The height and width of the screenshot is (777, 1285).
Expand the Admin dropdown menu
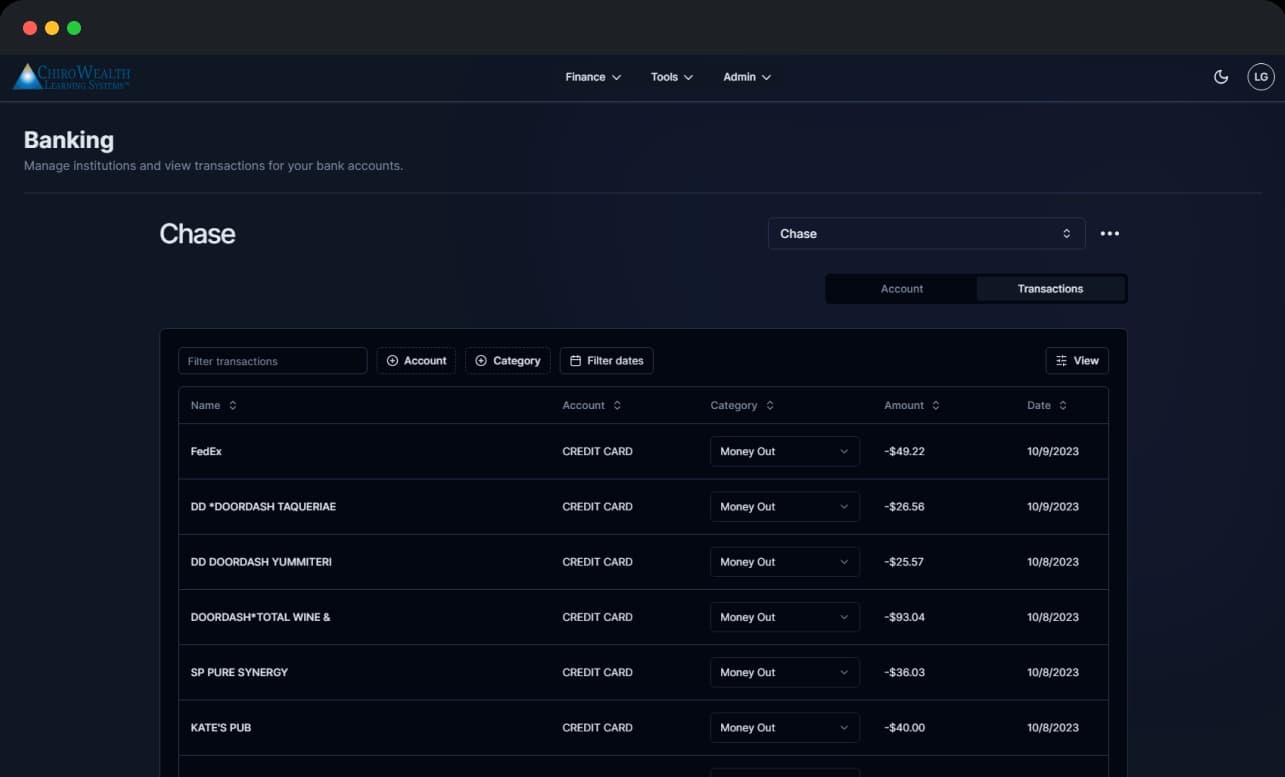pyautogui.click(x=746, y=77)
